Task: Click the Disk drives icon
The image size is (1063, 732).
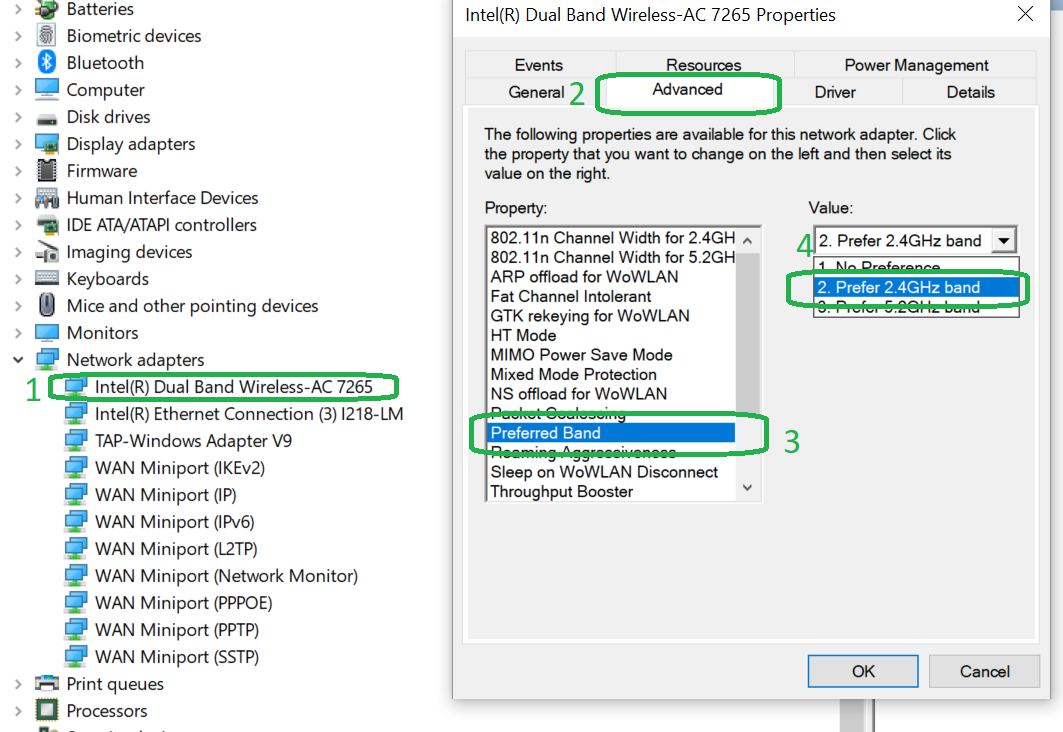Action: pyautogui.click(x=47, y=119)
